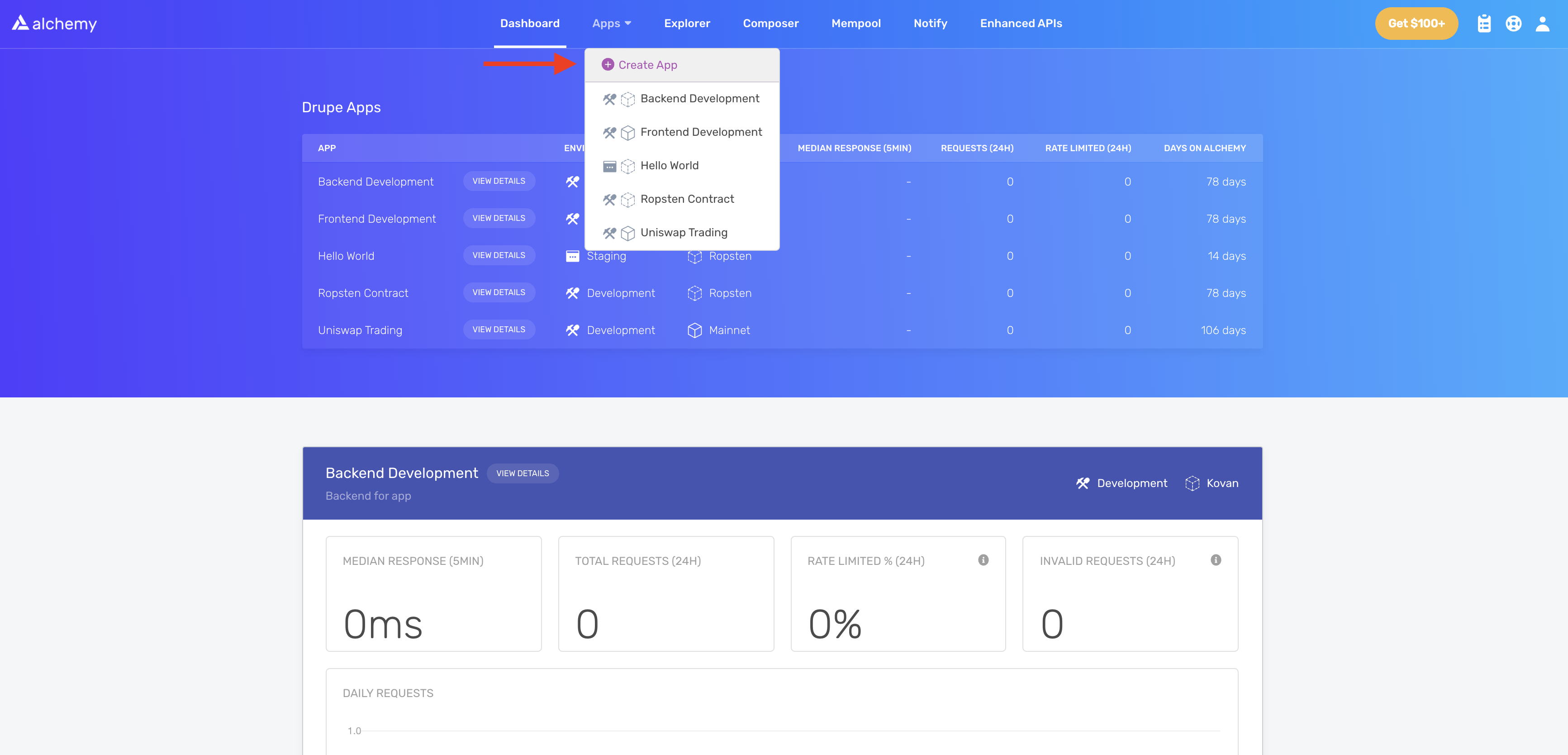Open the help lifebuoy icon
The height and width of the screenshot is (755, 1568).
click(x=1513, y=24)
